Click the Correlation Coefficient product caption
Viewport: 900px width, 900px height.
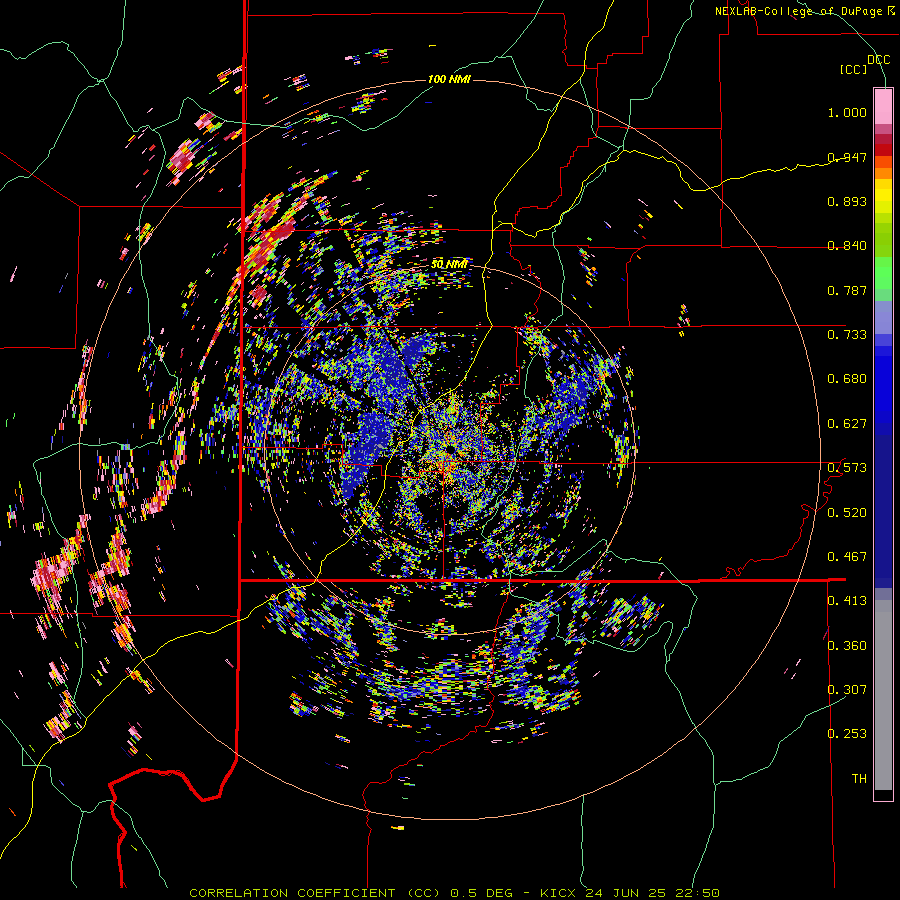click(x=315, y=893)
